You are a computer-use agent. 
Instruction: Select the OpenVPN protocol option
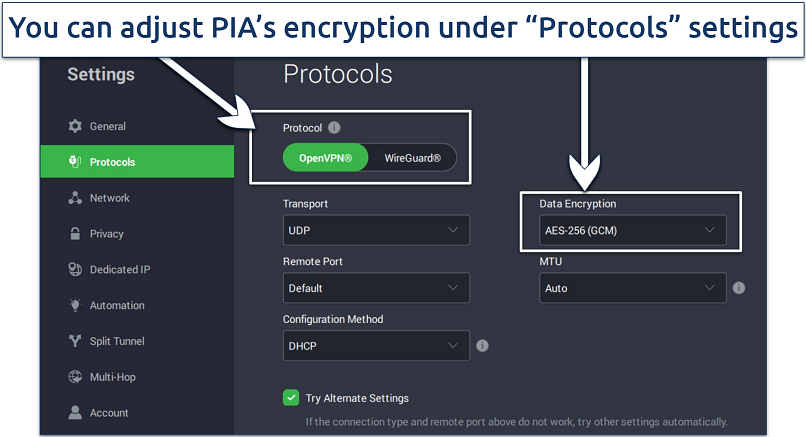[326, 158]
